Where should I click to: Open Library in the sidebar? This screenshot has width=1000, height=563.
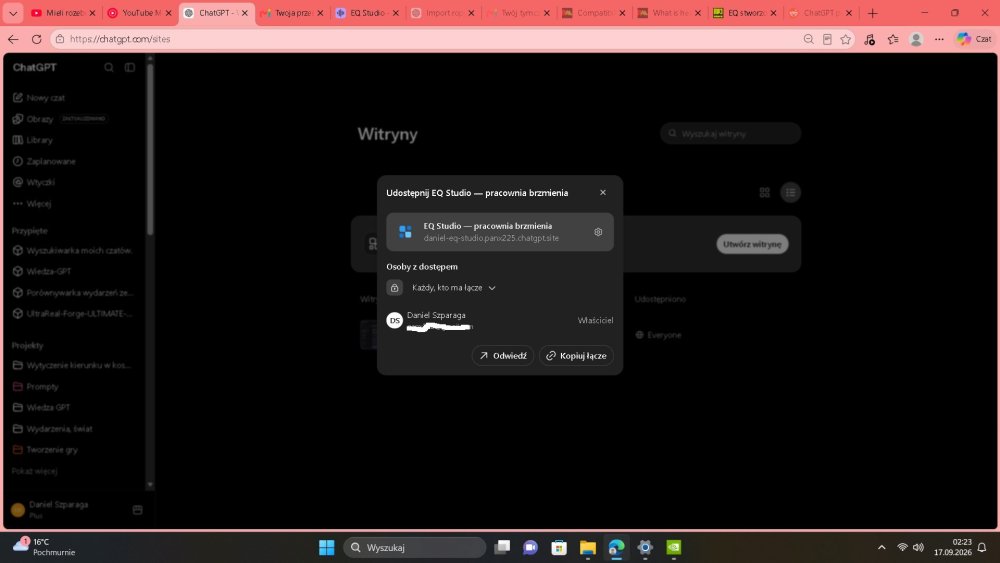click(x=33, y=140)
